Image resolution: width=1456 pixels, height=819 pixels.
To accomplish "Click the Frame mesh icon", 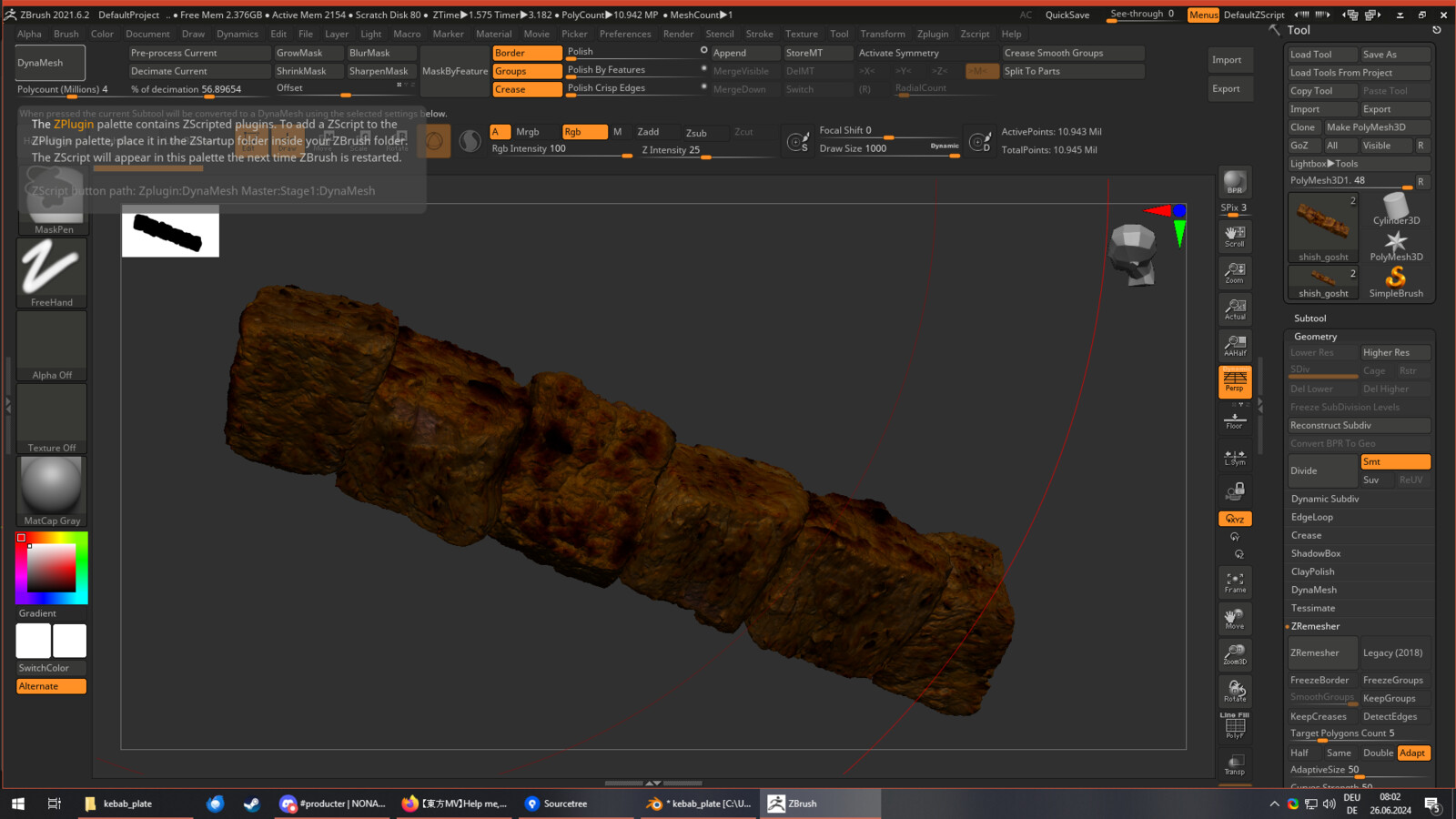I will pyautogui.click(x=1235, y=582).
